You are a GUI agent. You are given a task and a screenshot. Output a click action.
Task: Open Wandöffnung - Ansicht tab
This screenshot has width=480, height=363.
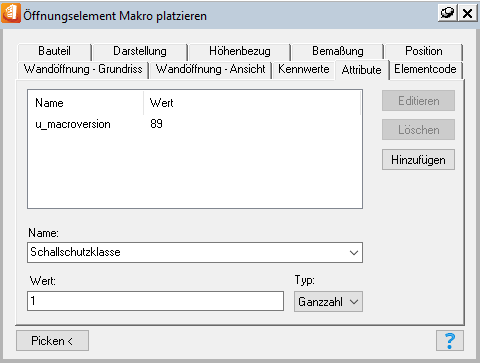[211, 69]
